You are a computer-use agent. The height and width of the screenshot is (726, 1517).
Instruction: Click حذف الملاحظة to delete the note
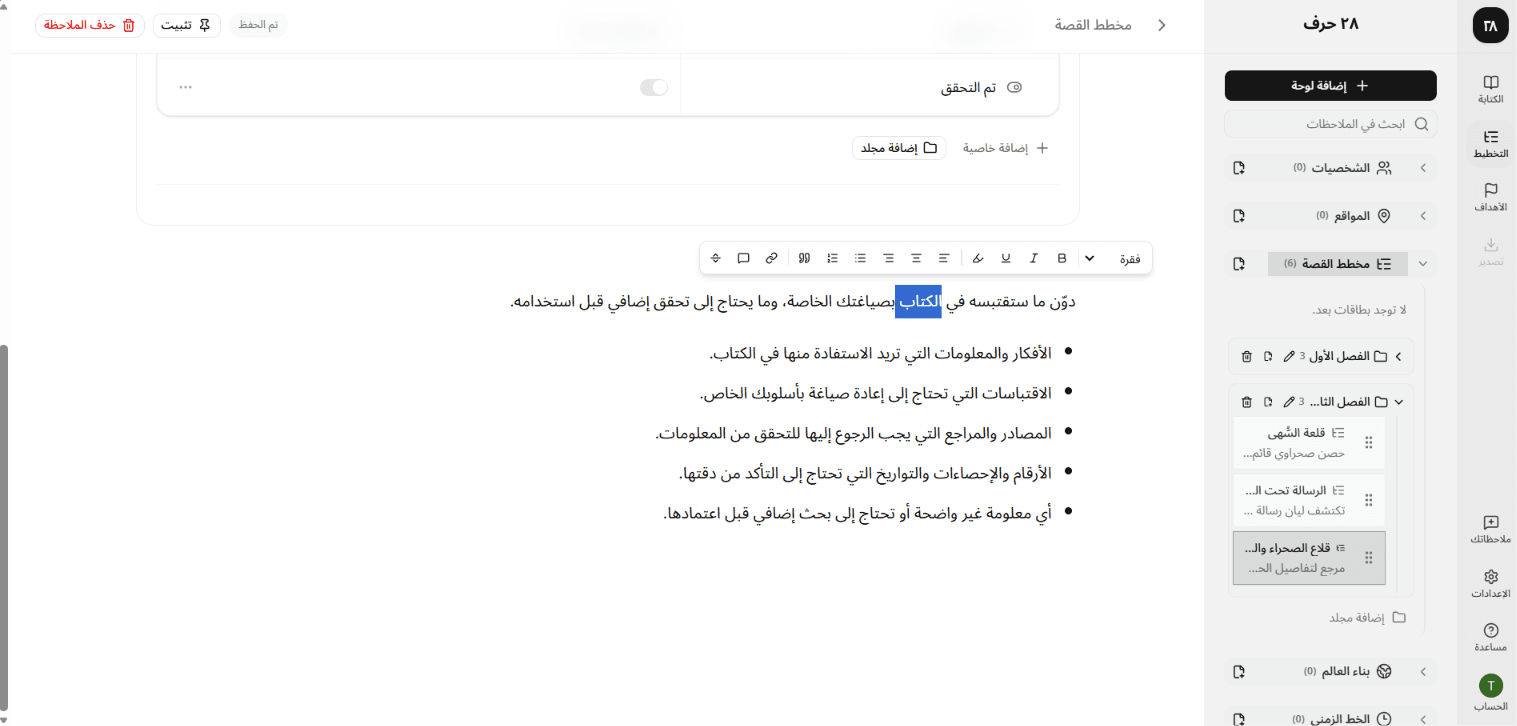[x=89, y=25]
